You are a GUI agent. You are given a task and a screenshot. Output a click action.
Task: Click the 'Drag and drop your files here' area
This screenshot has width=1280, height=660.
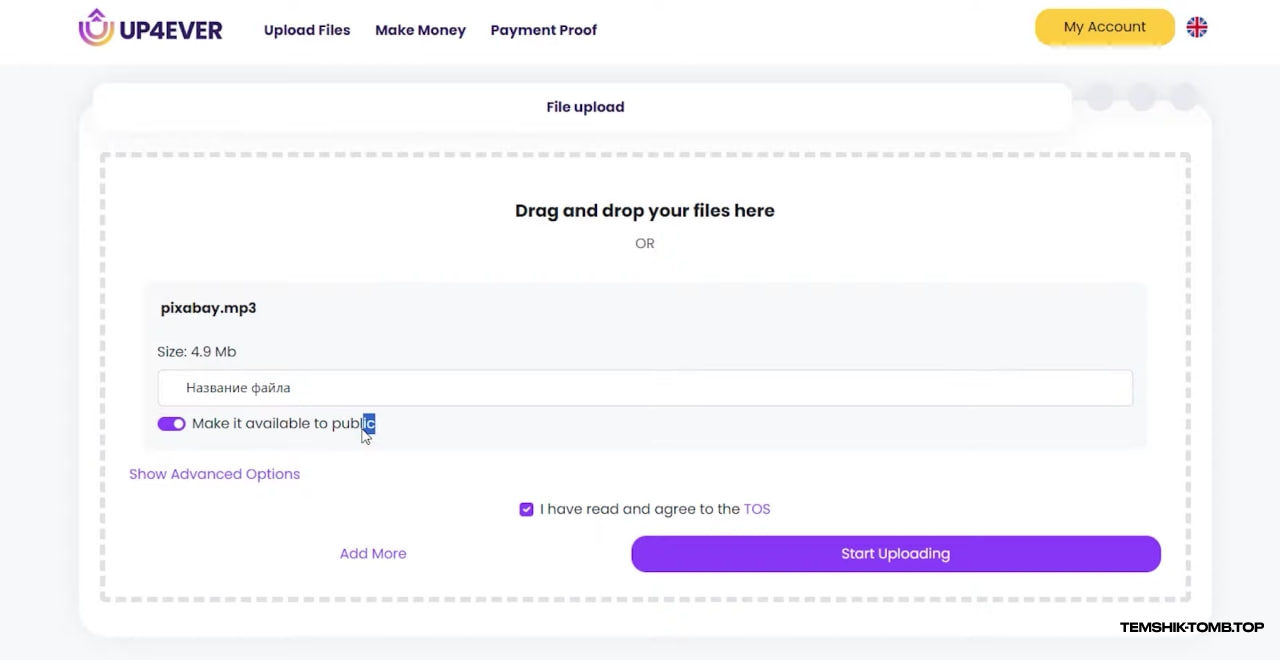(645, 211)
